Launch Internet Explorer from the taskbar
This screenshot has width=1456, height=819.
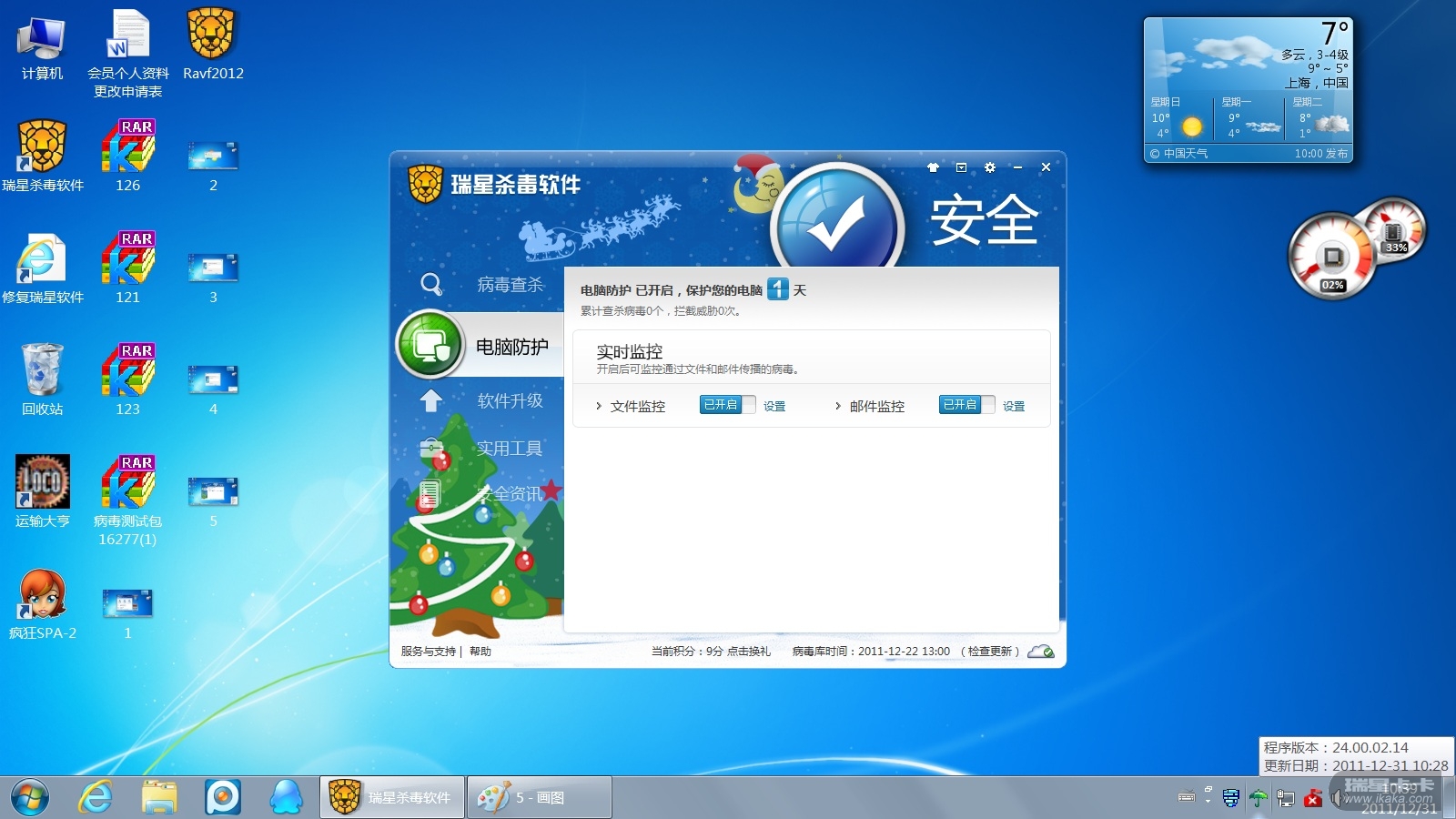(96, 798)
